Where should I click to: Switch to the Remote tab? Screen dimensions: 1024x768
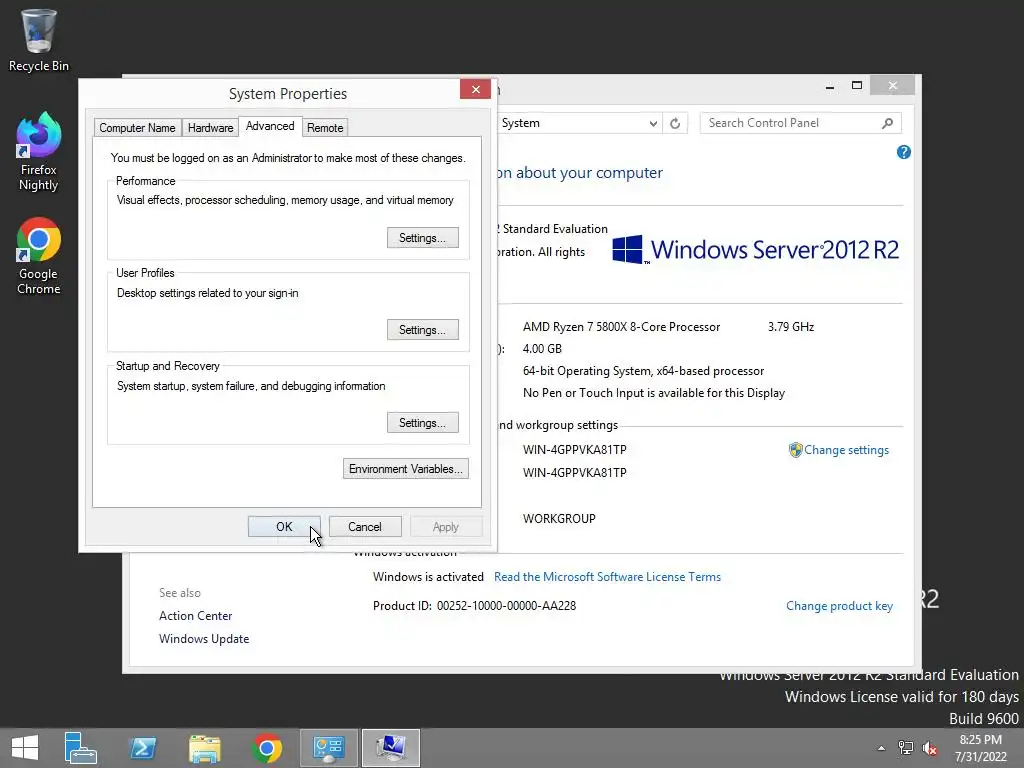coord(325,127)
